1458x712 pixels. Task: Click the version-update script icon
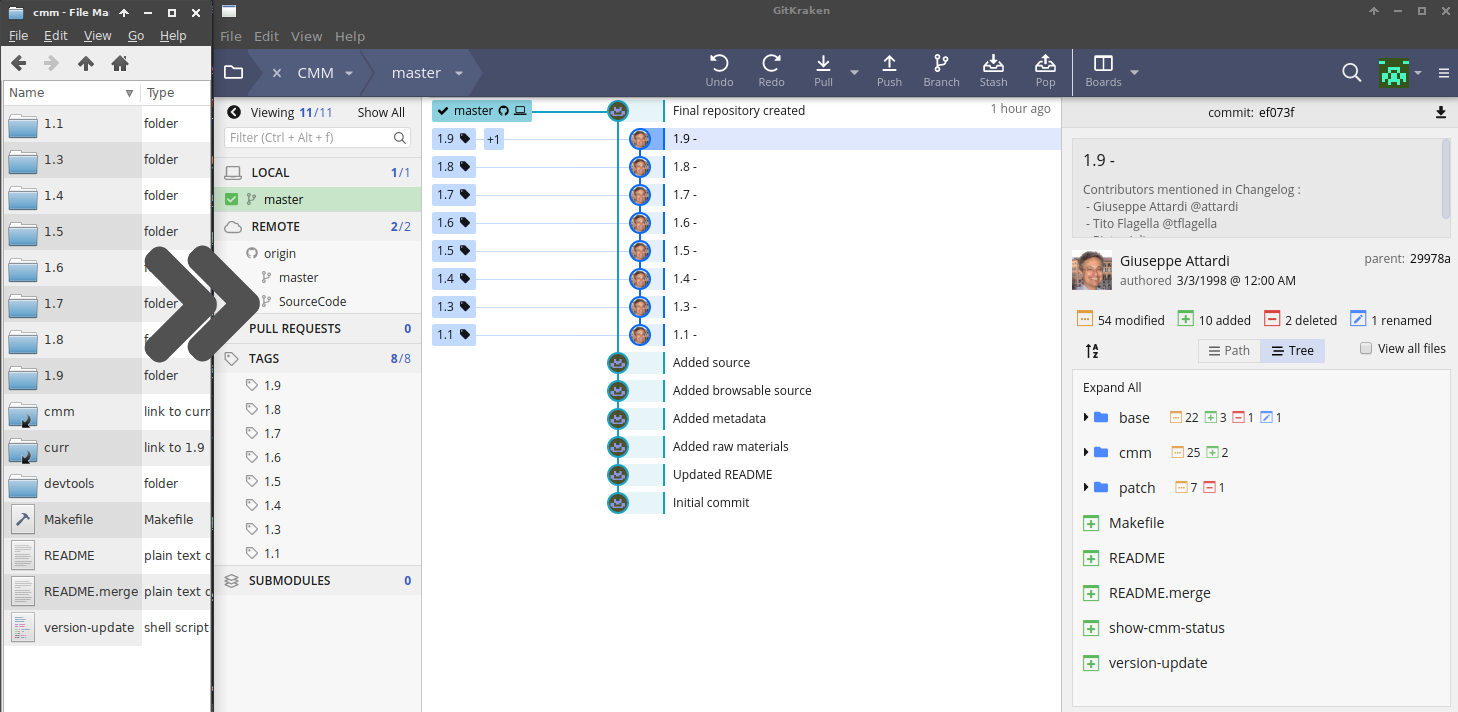tap(23, 627)
